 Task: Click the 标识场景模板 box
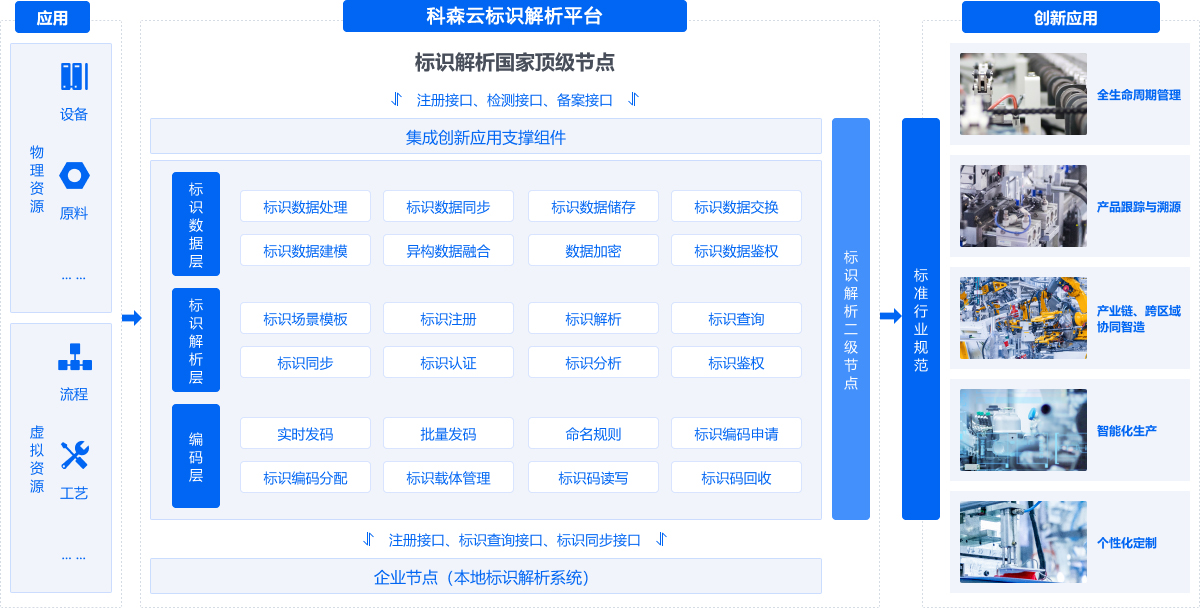305,319
